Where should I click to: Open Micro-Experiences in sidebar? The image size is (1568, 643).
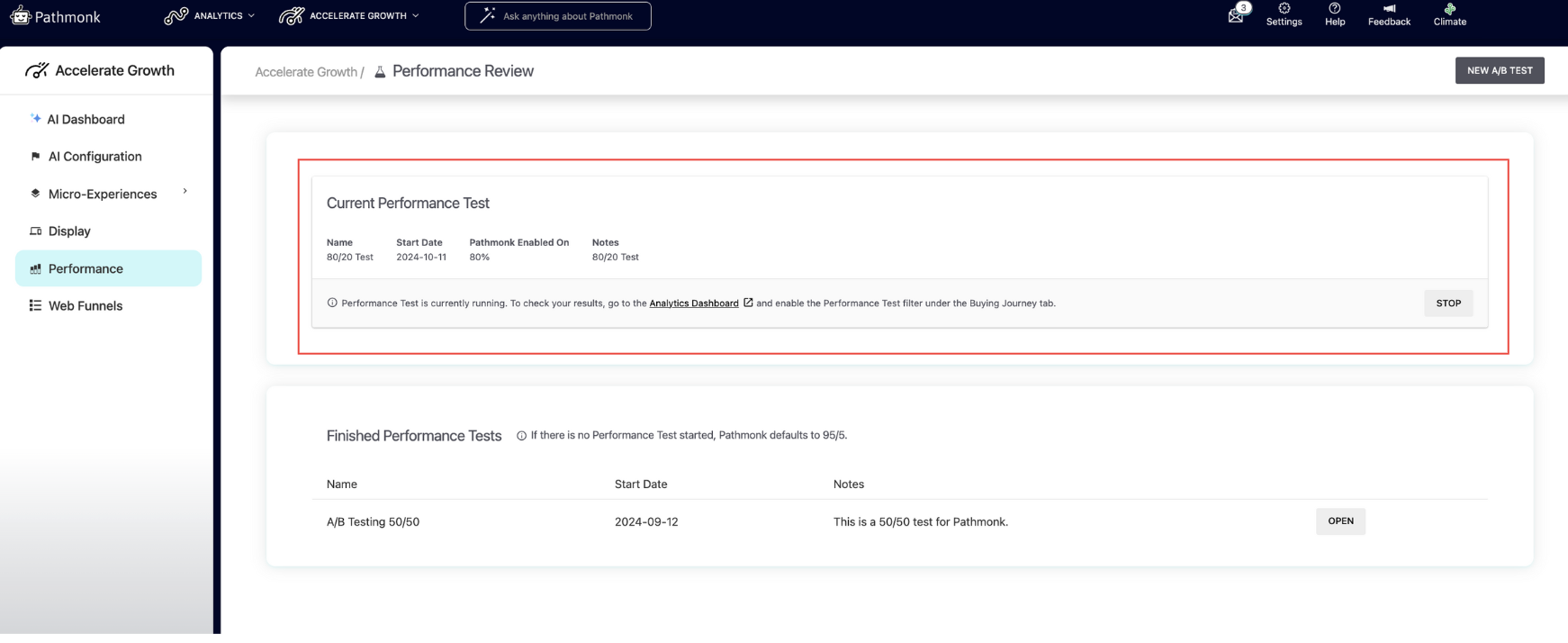pyautogui.click(x=103, y=194)
